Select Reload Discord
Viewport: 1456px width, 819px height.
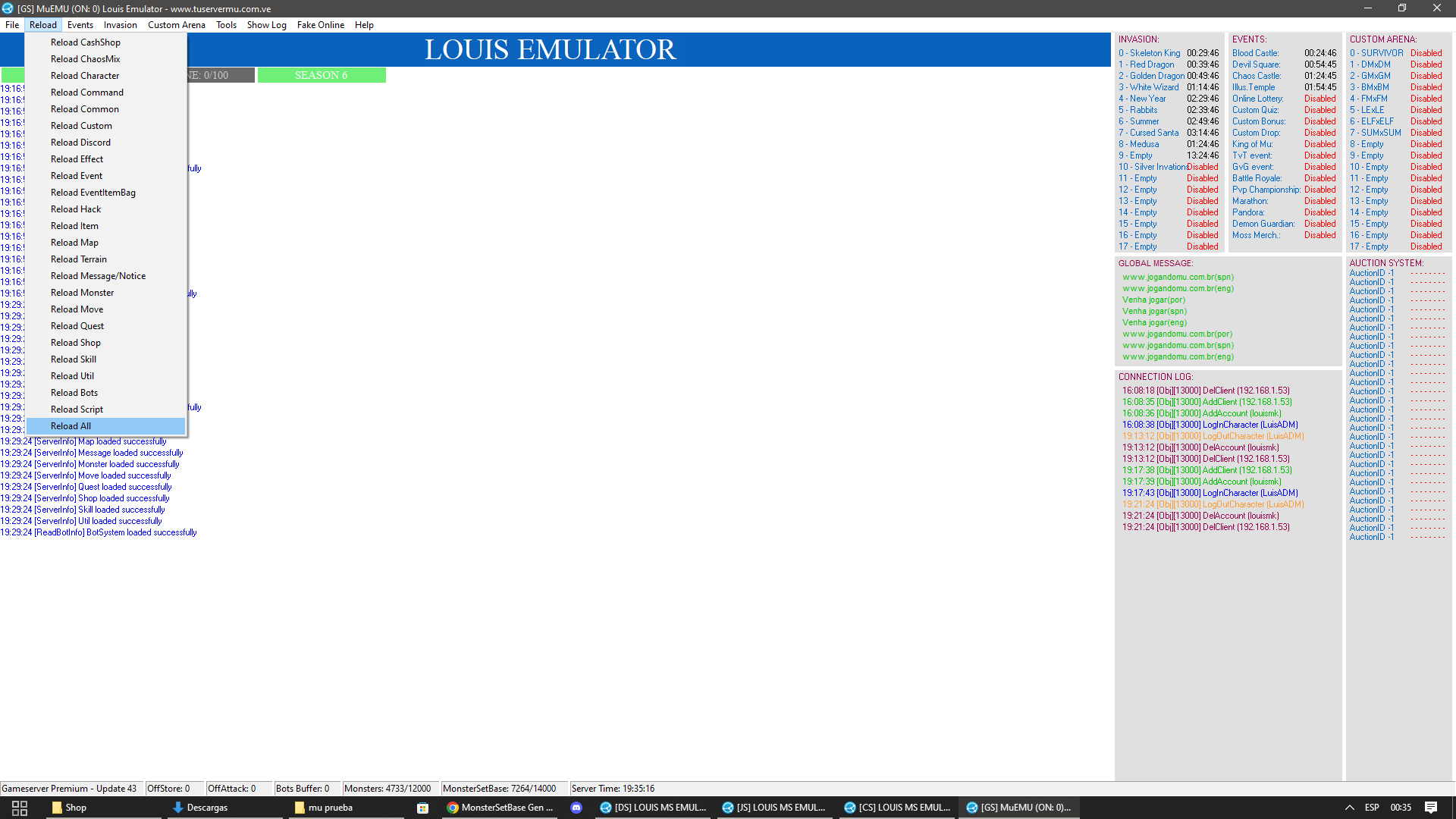coord(106,143)
